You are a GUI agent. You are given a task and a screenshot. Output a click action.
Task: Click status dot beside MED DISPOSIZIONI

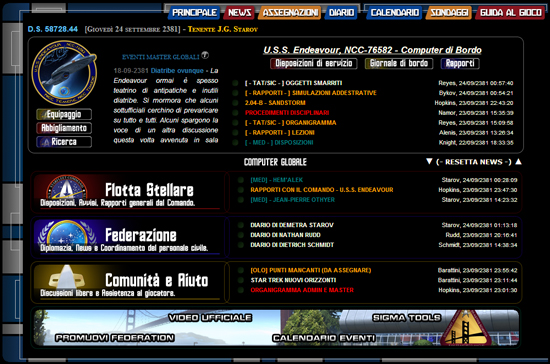[235, 142]
